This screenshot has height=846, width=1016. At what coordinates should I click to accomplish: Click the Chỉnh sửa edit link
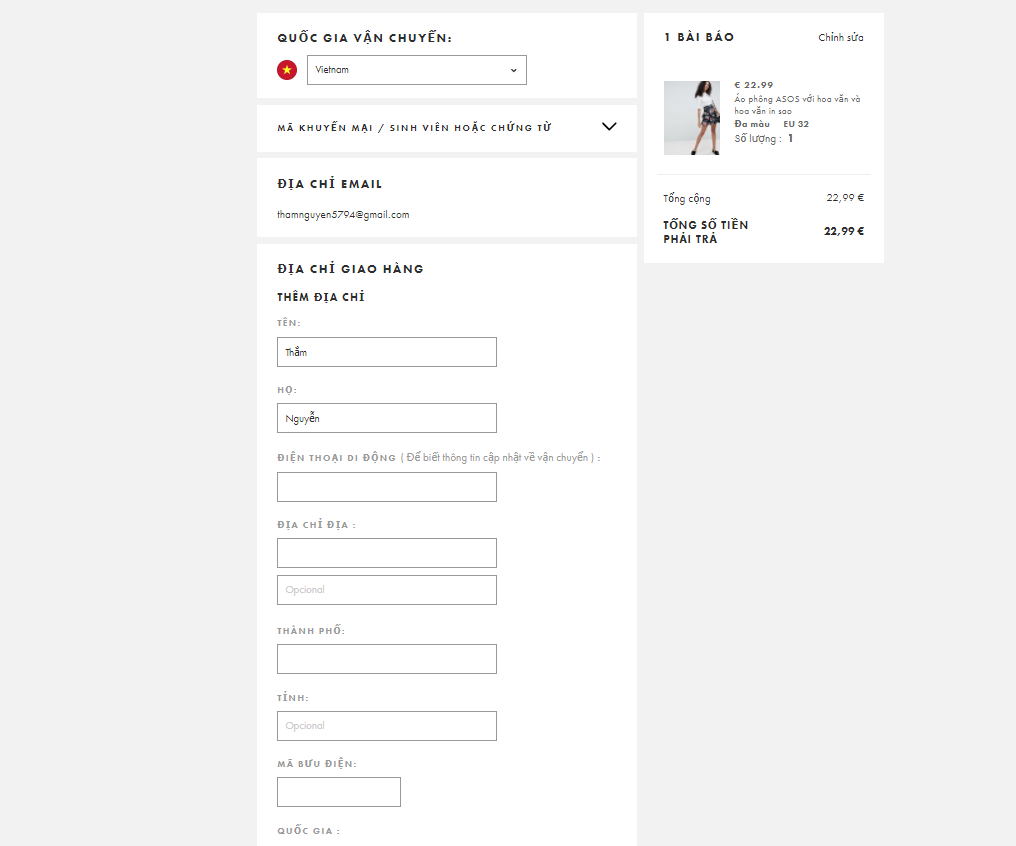click(x=840, y=38)
